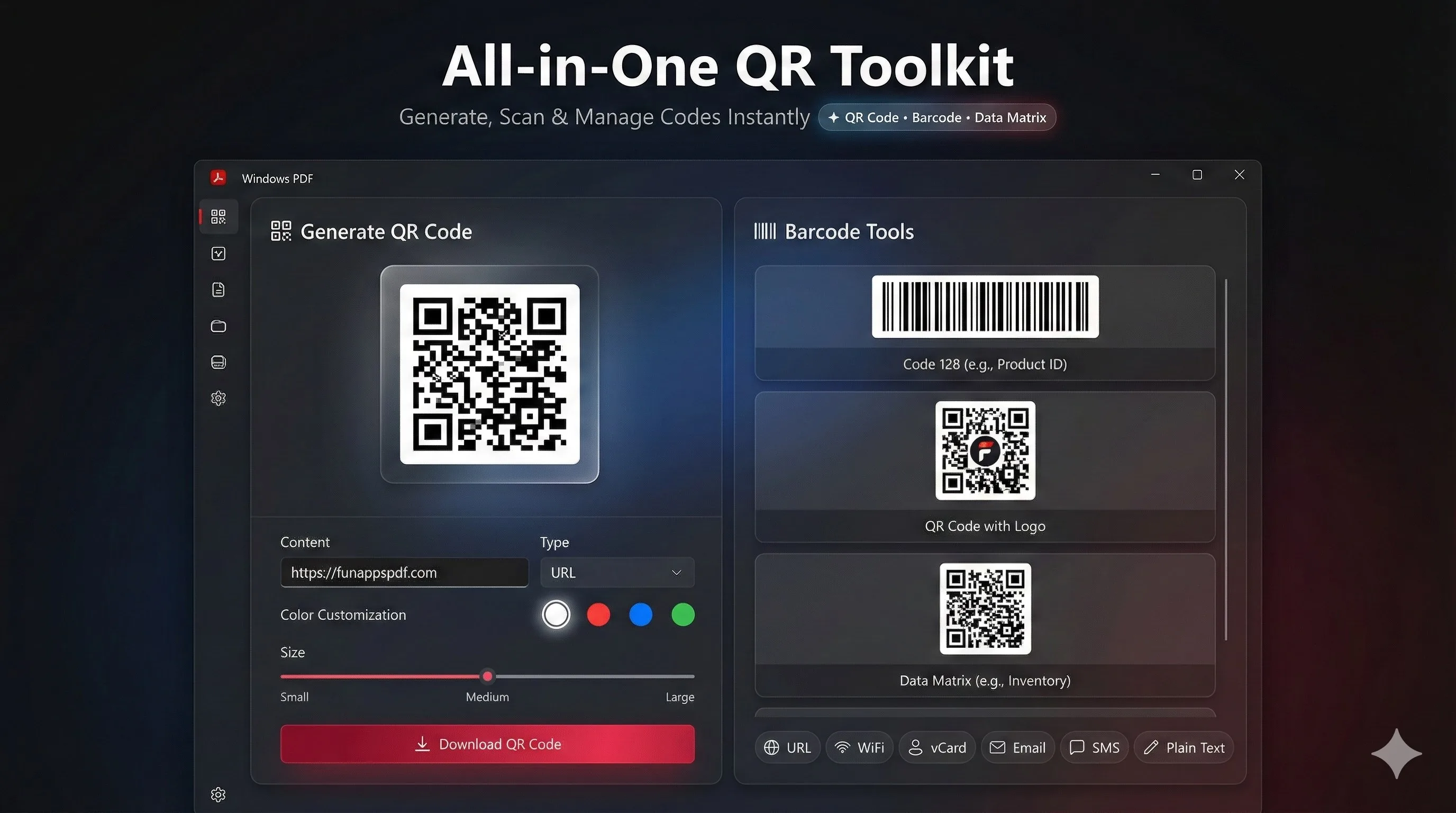Select the WiFi content type chip
Screen dimensions: 1456x813
coord(860,747)
